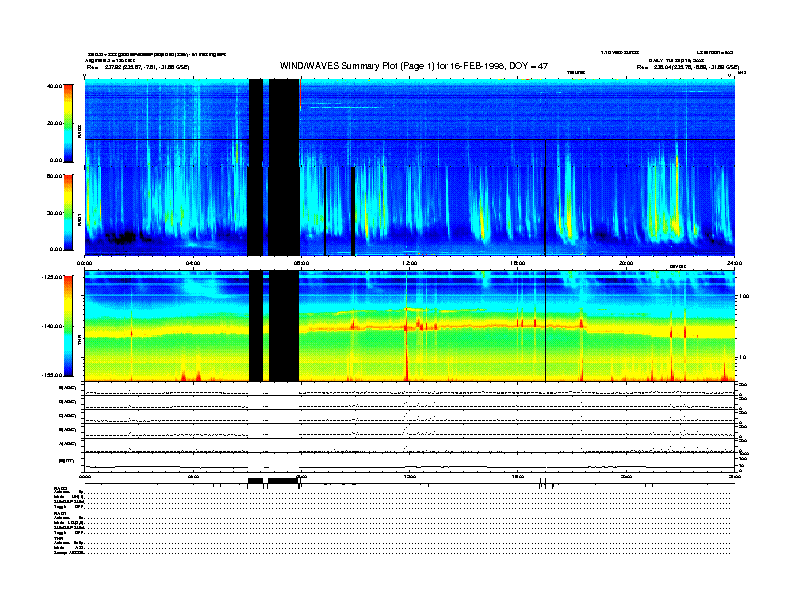Select the 24:00 label under the RAD1 spectrogram
This screenshot has height=612, width=792.
(x=734, y=262)
